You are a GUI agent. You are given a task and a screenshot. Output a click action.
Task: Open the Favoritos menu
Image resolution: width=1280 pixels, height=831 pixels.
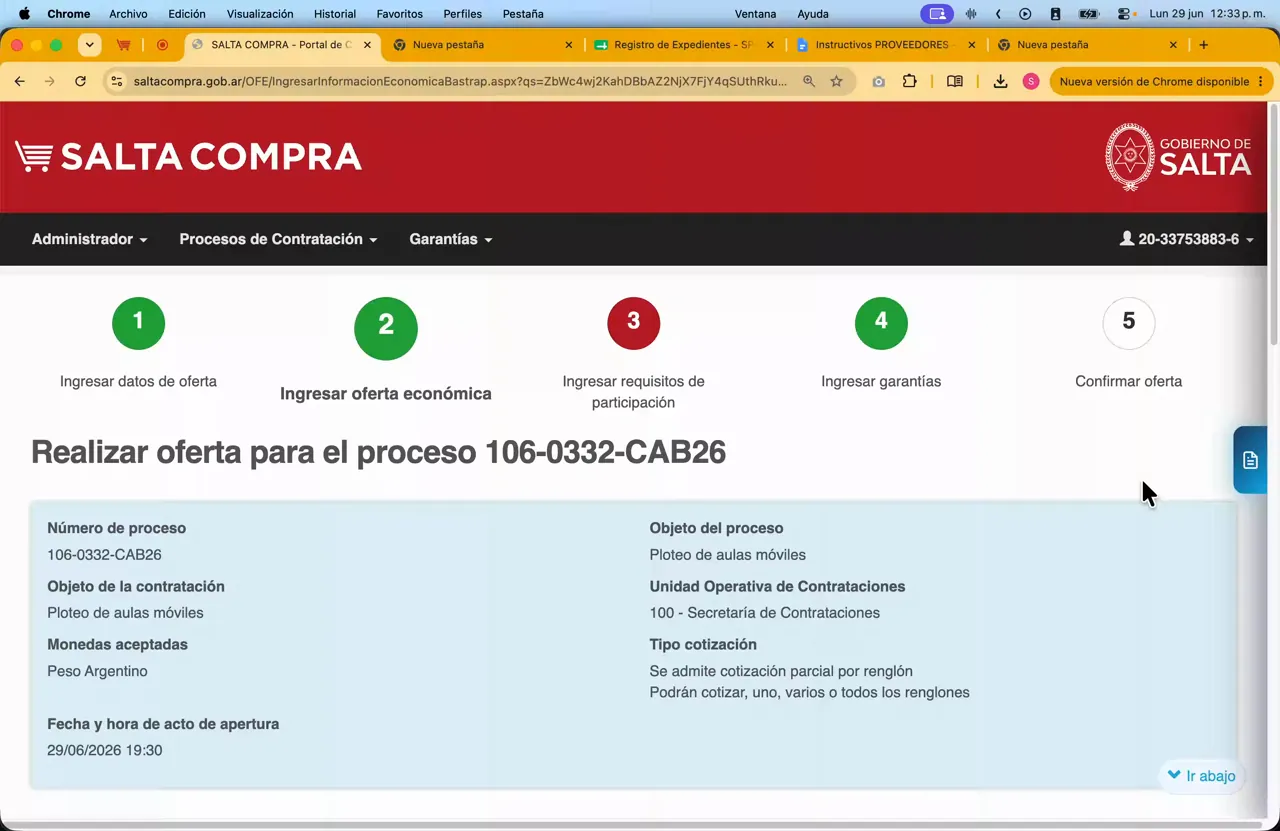(x=400, y=14)
